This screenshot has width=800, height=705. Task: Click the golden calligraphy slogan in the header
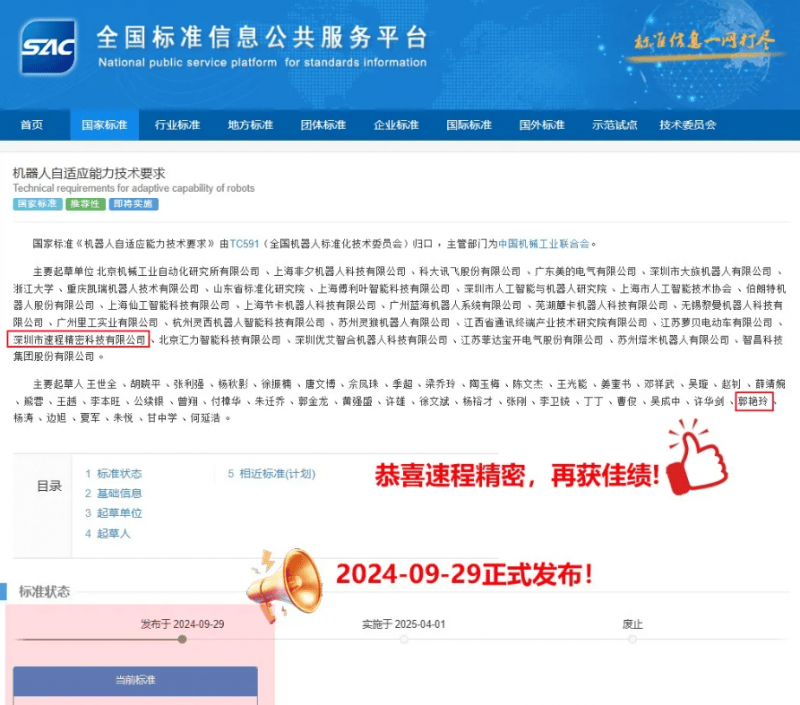coord(699,41)
